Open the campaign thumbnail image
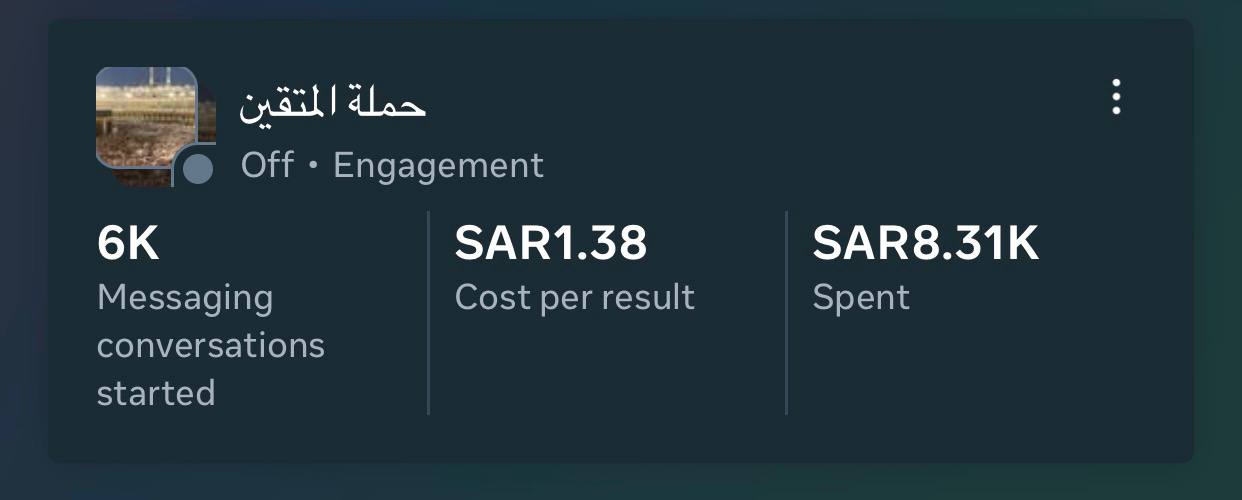 point(147,120)
